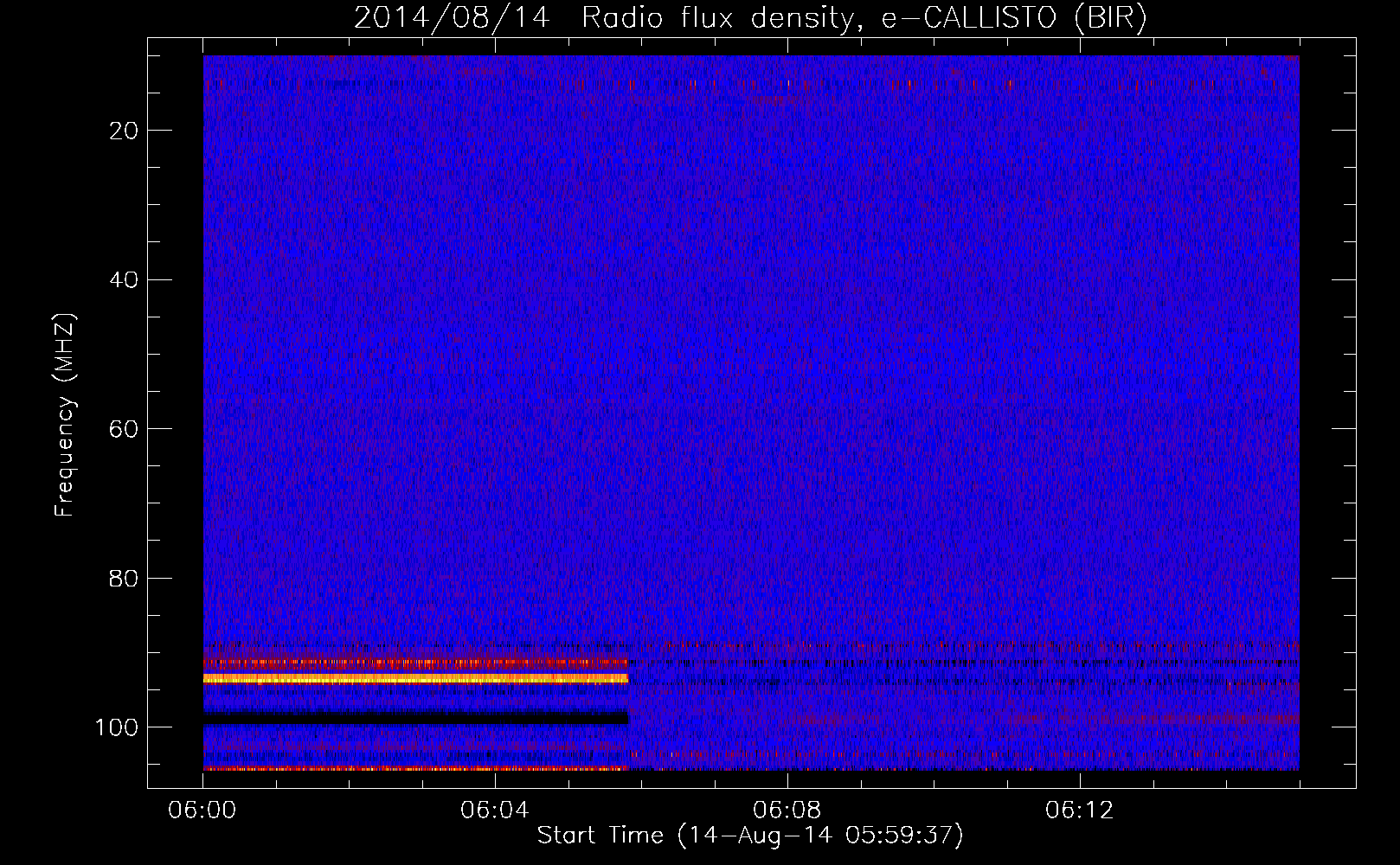Click the red band at the spectrogram bottom edge
1400x865 pixels.
(x=415, y=768)
